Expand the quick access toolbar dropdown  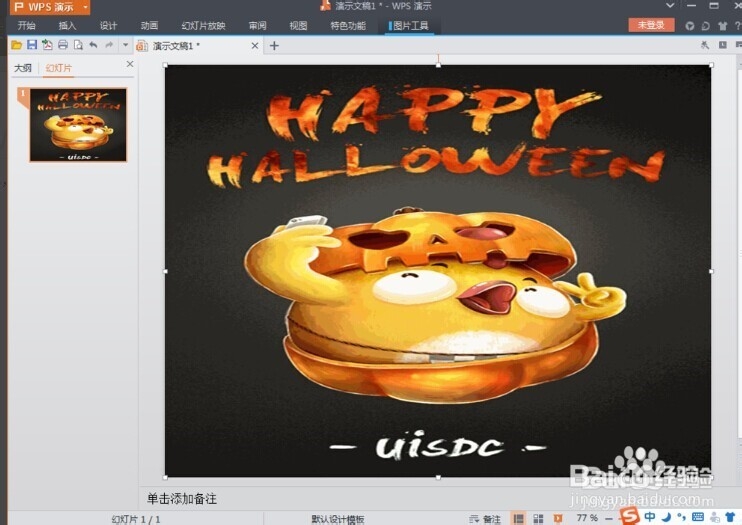pyautogui.click(x=125, y=45)
